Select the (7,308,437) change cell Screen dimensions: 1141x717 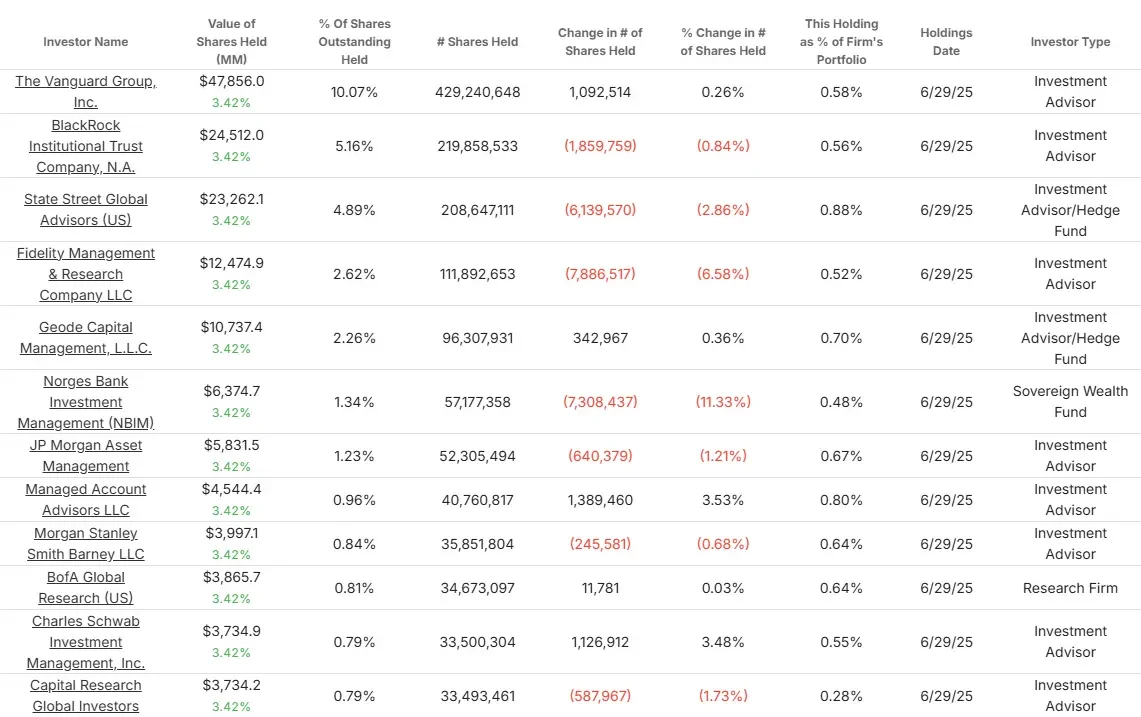(600, 403)
